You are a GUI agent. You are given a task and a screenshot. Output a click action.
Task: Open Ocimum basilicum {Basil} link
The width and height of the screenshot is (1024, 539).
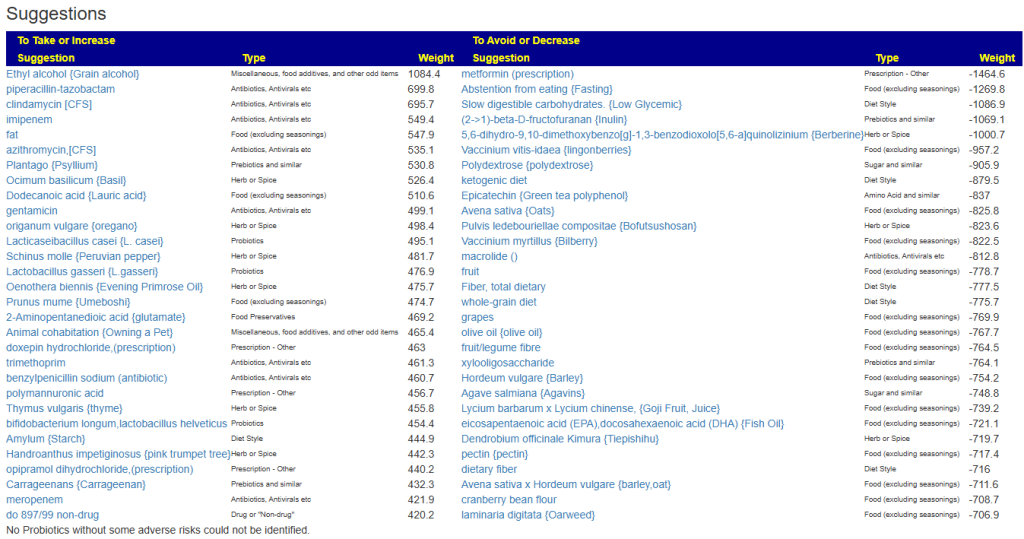66,180
